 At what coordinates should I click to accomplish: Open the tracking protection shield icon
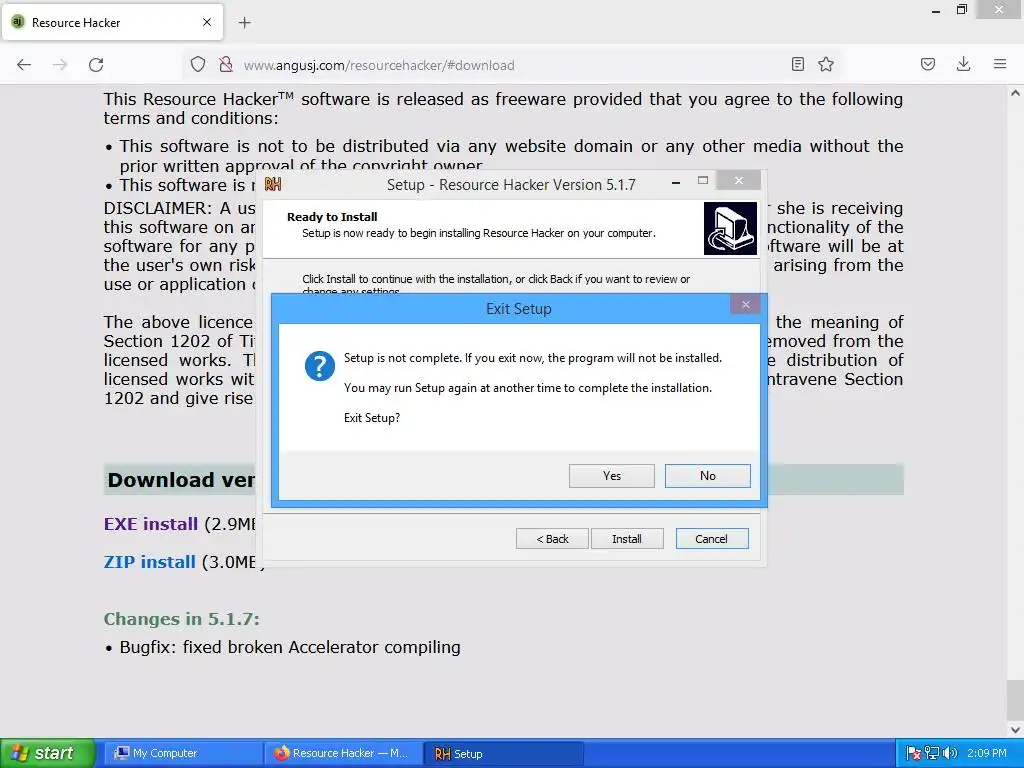coord(198,65)
